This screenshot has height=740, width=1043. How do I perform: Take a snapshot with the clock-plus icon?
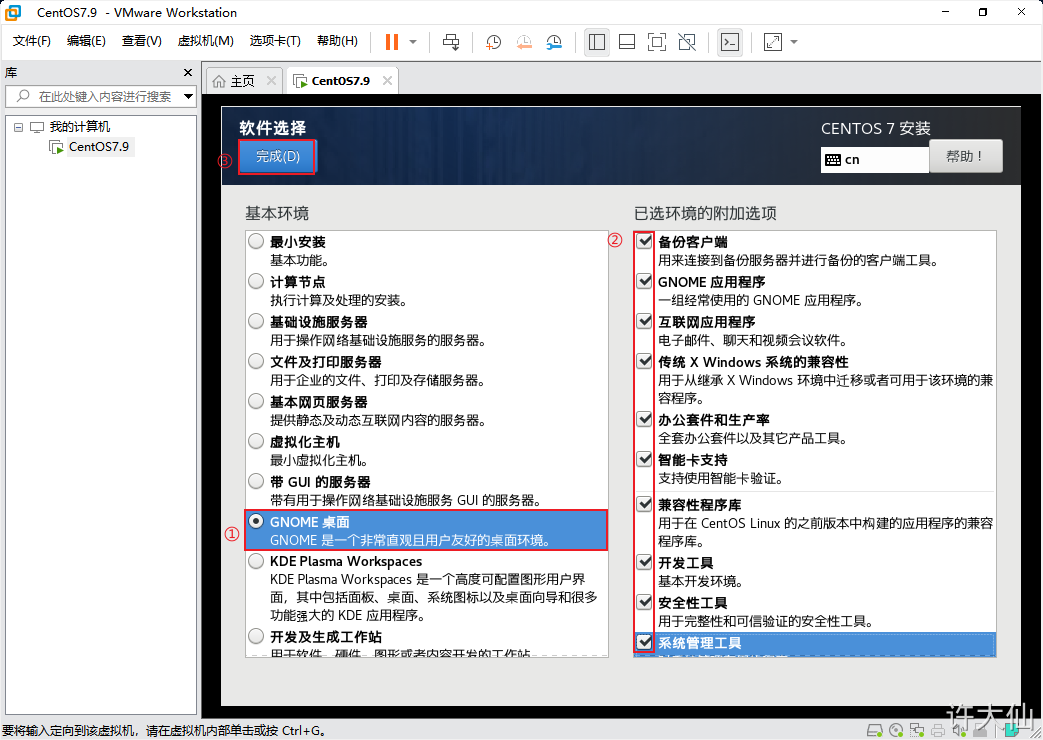(x=493, y=42)
